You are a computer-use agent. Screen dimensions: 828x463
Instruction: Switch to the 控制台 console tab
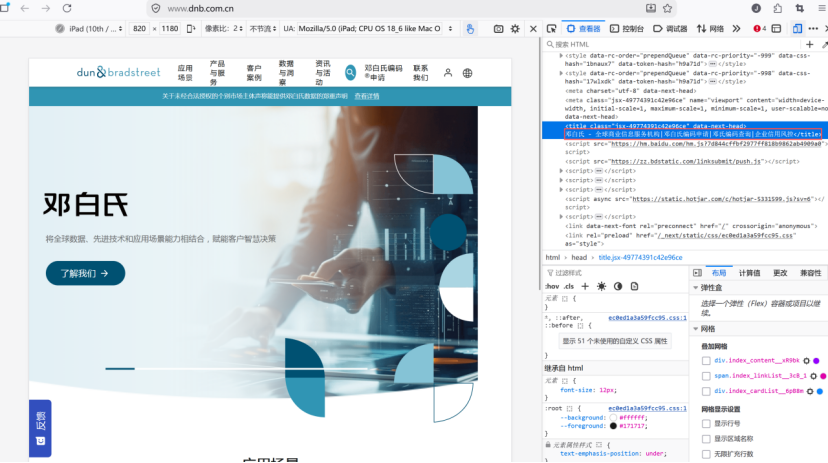627,29
